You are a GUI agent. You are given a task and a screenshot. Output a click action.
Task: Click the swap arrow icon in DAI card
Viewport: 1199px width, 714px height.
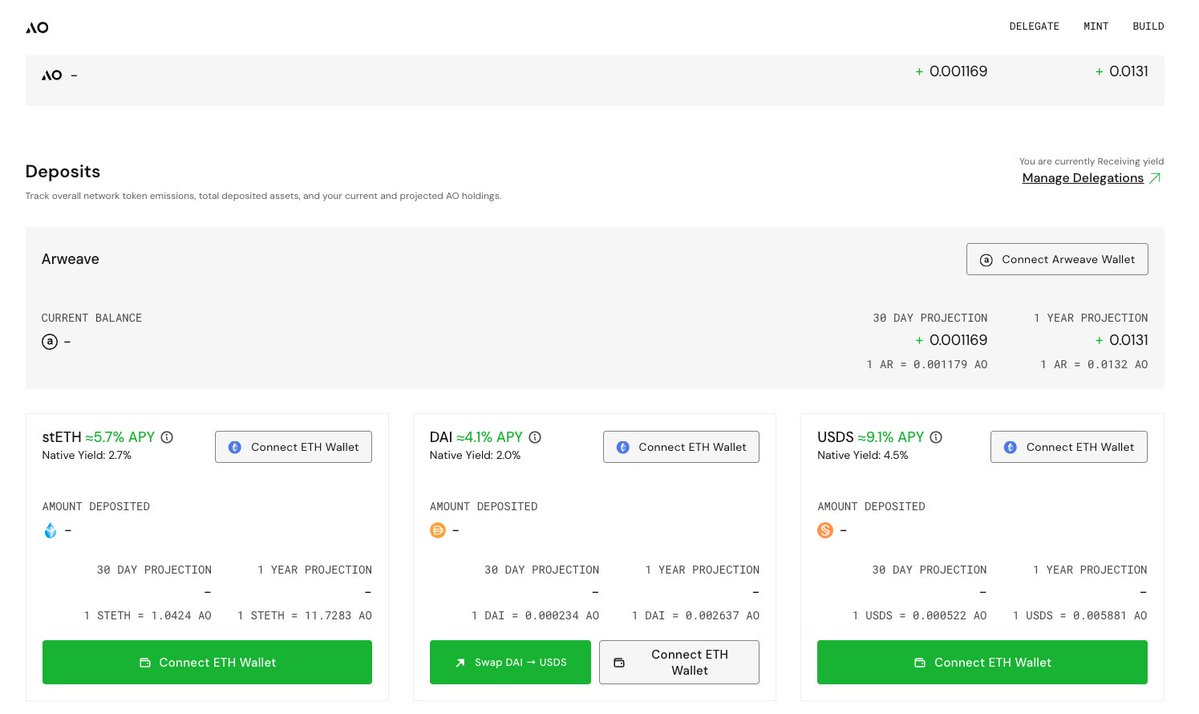coord(460,663)
